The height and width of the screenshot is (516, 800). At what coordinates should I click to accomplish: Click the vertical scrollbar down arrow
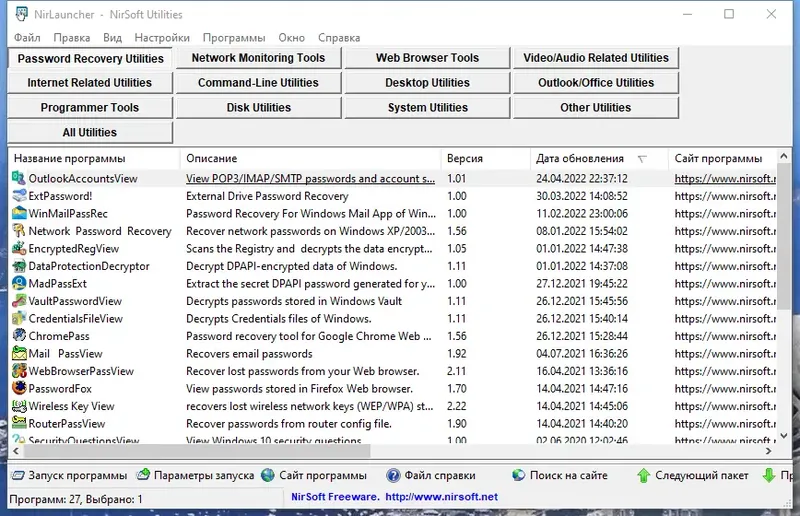tap(784, 436)
